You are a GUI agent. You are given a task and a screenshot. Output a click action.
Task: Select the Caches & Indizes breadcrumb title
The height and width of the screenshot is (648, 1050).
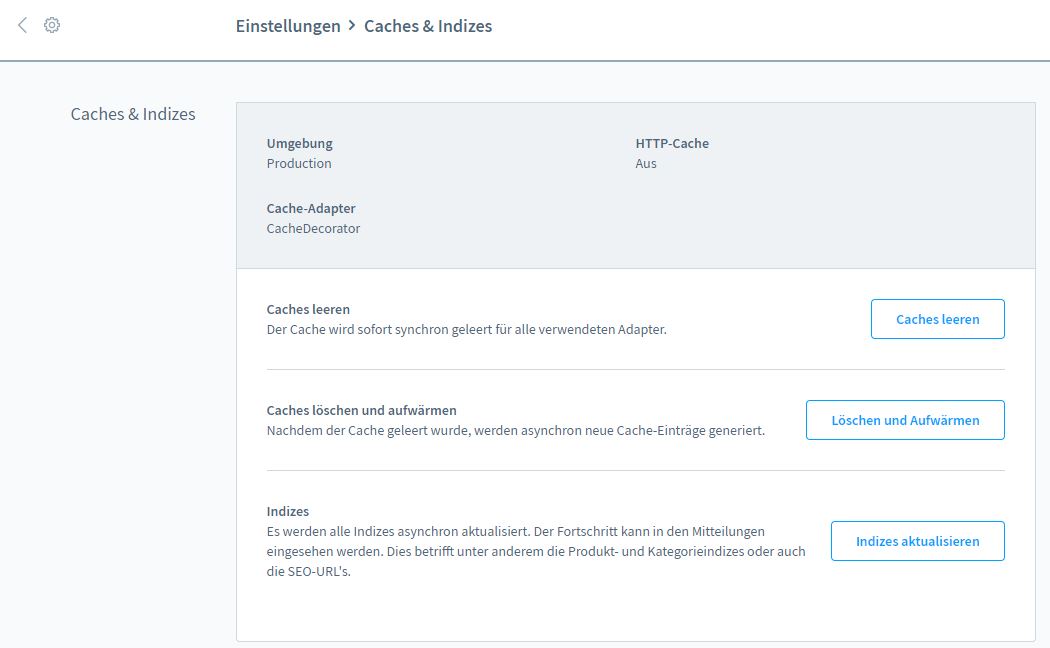(x=428, y=26)
